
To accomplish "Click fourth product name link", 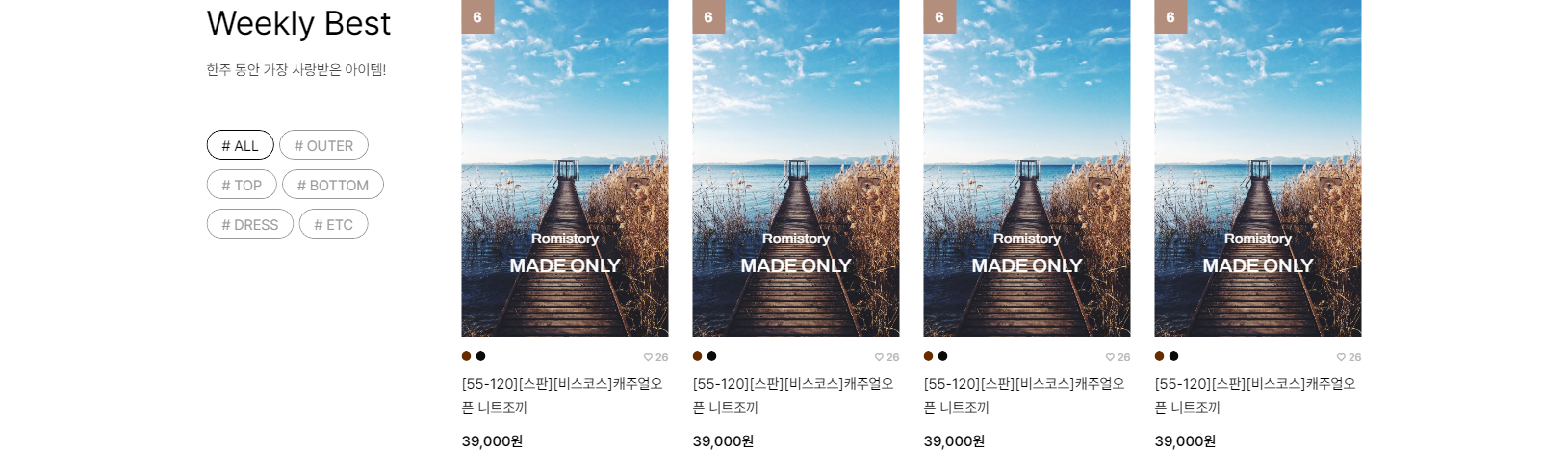I will pyautogui.click(x=1256, y=395).
